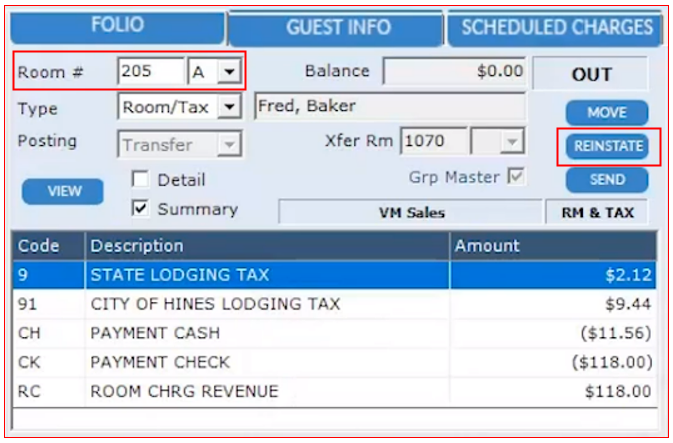This screenshot has width=673, height=443.
Task: Expand the Posting Transfer dropdown
Action: 230,145
